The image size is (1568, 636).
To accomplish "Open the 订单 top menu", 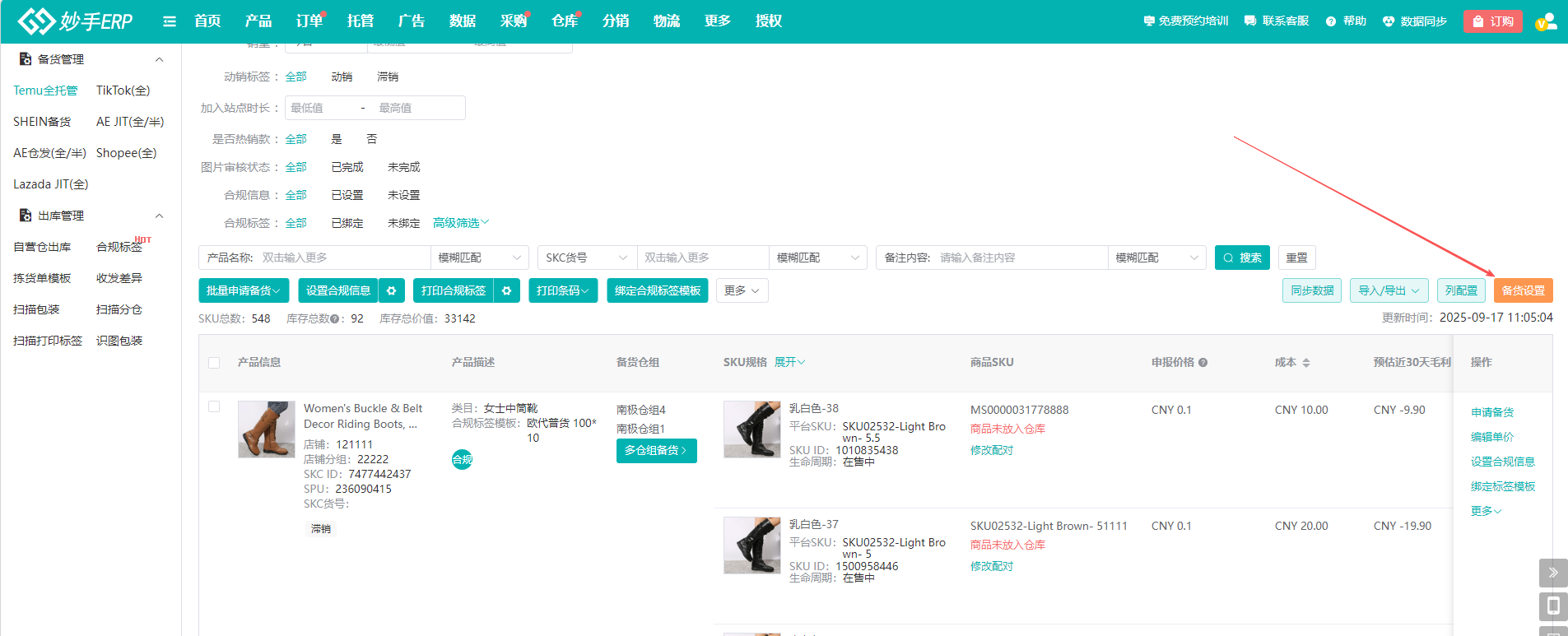I will 309,21.
